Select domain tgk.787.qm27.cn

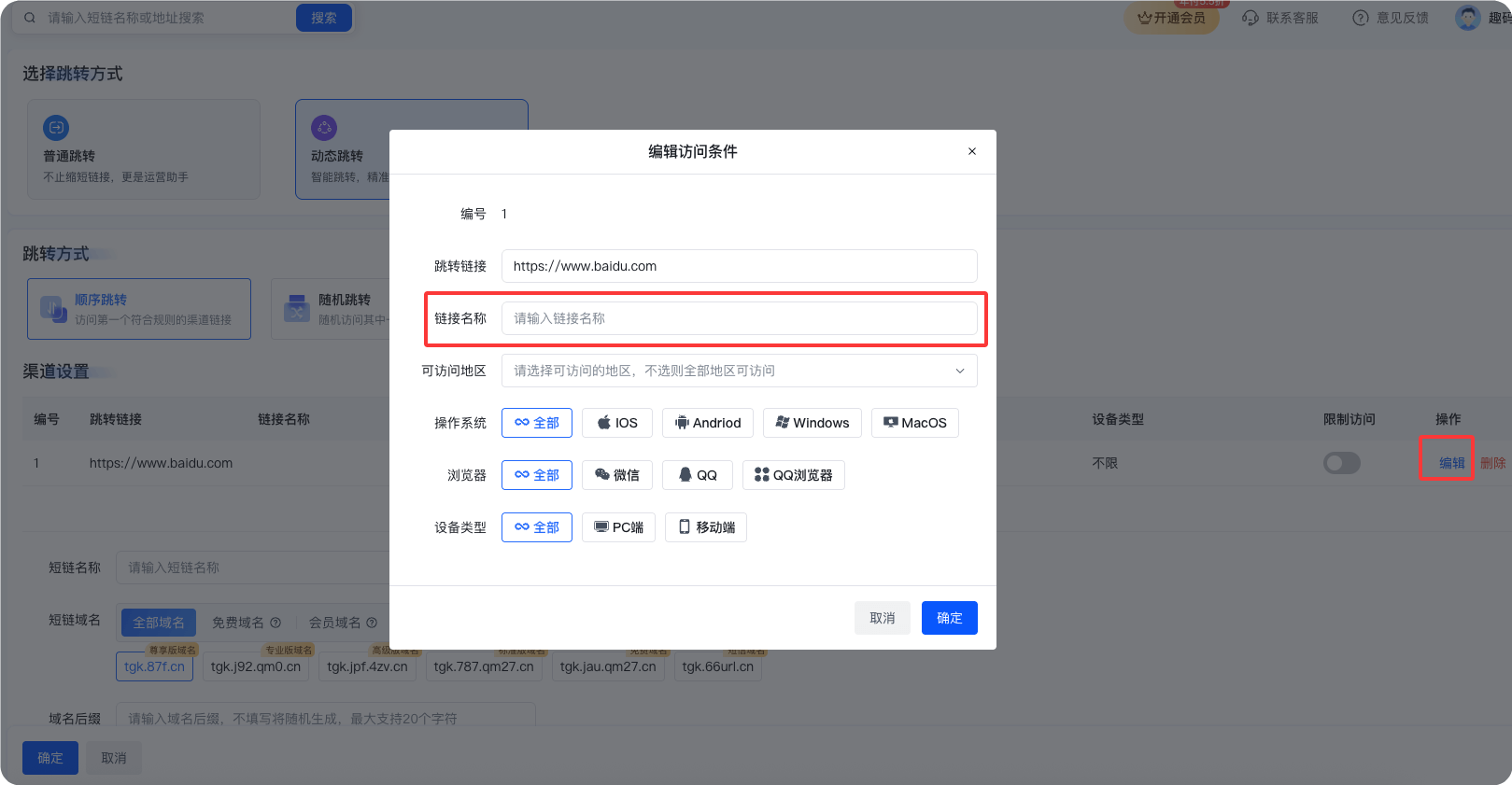coord(484,666)
